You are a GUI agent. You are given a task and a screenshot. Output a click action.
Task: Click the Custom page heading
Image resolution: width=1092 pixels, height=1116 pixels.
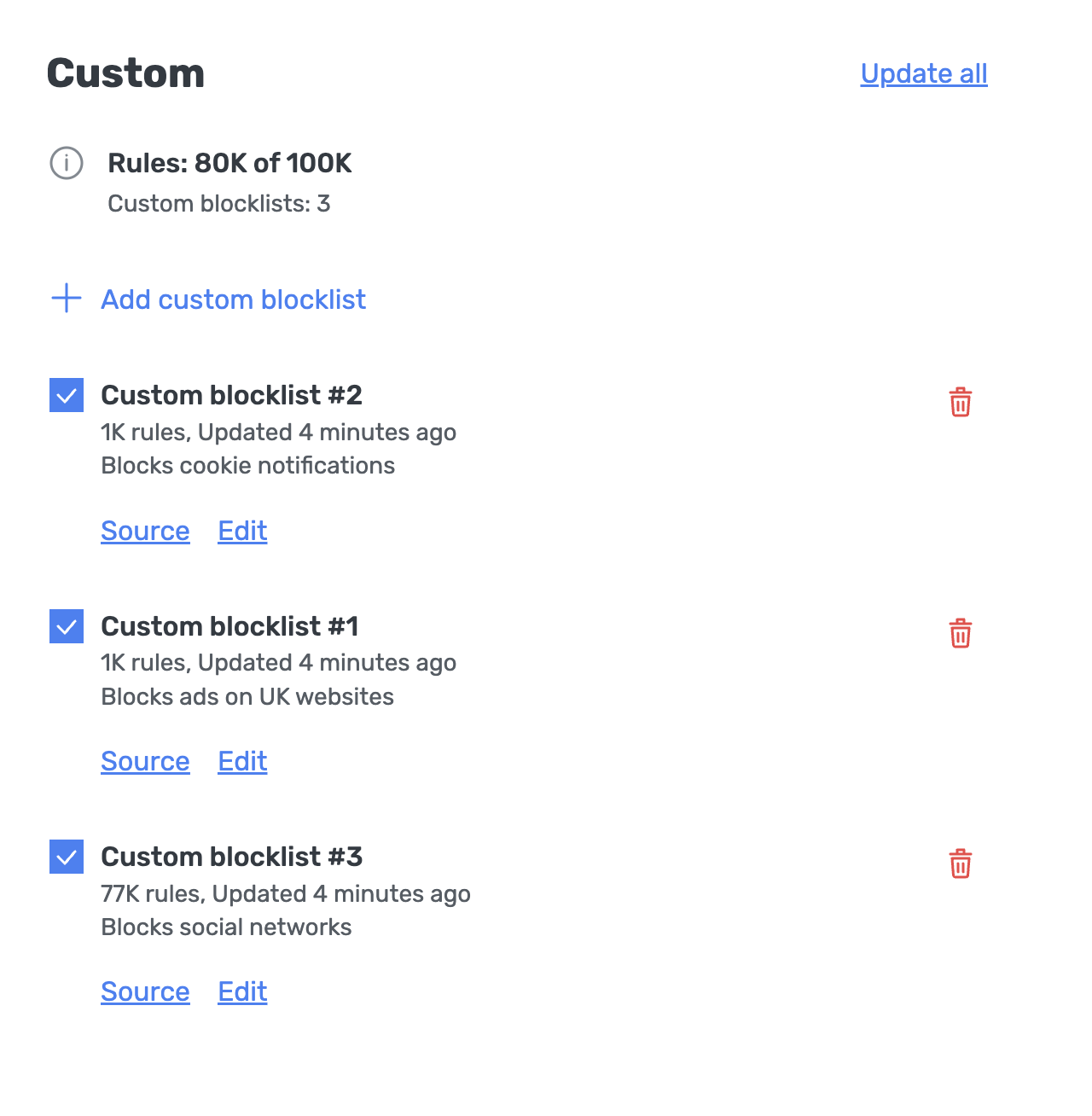coord(125,73)
